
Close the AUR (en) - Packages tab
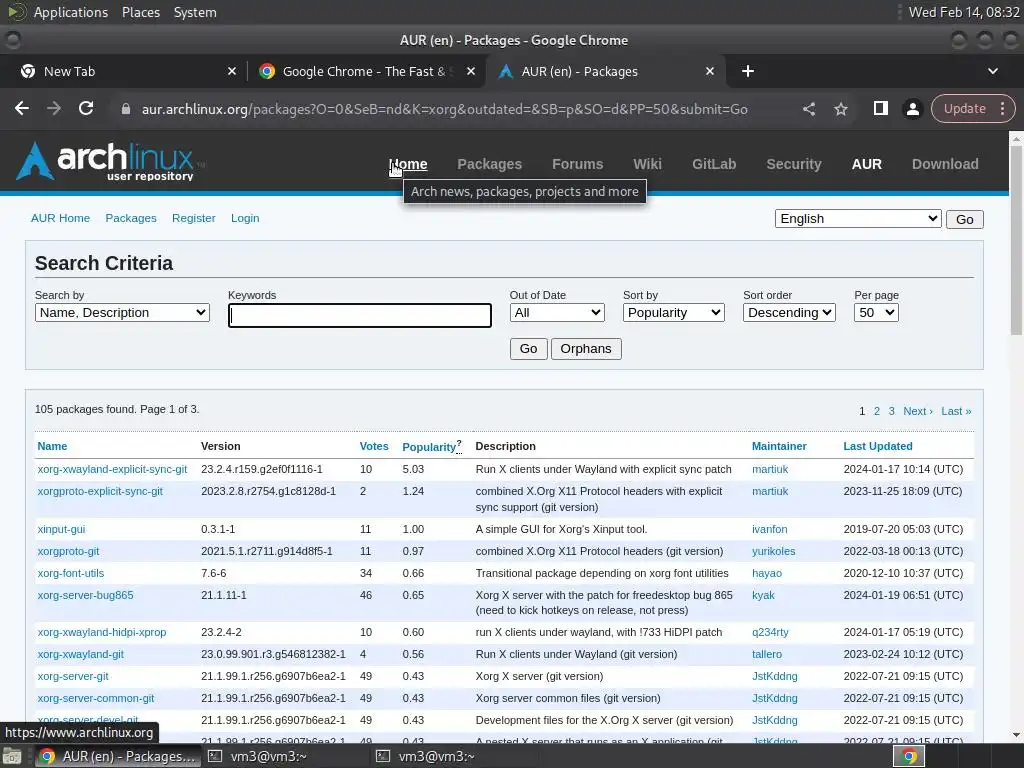710,71
